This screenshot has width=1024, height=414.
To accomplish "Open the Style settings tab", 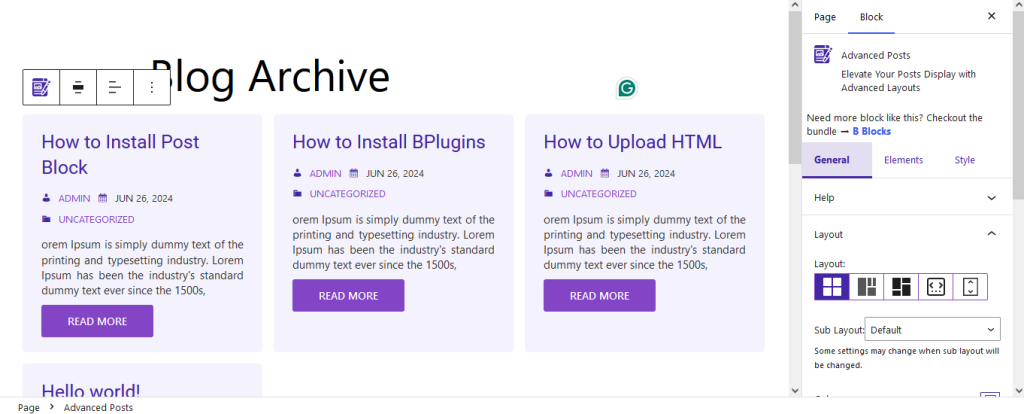I will coord(965,160).
